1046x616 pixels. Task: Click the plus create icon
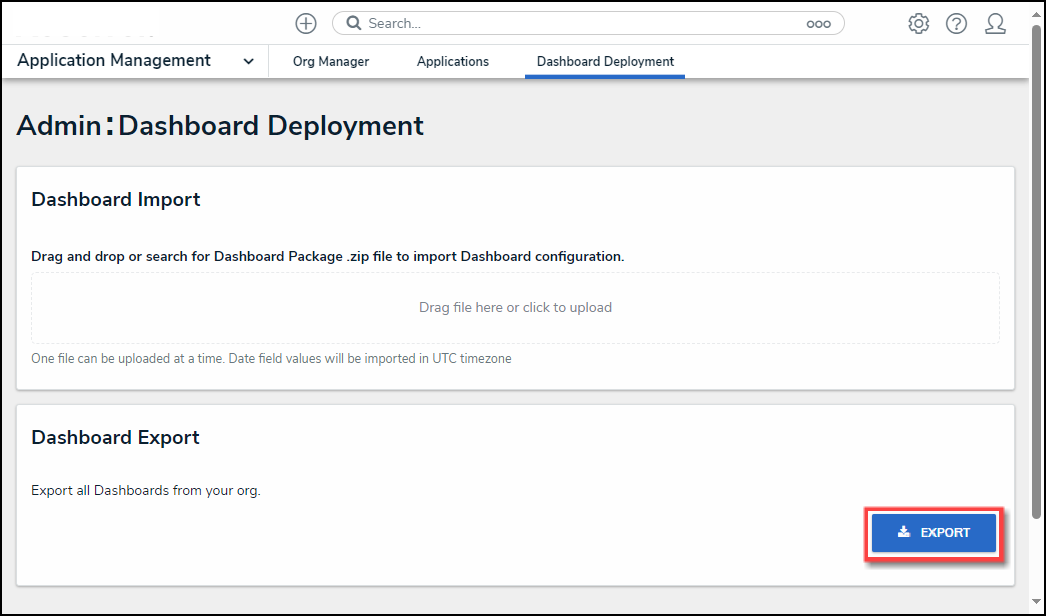306,23
